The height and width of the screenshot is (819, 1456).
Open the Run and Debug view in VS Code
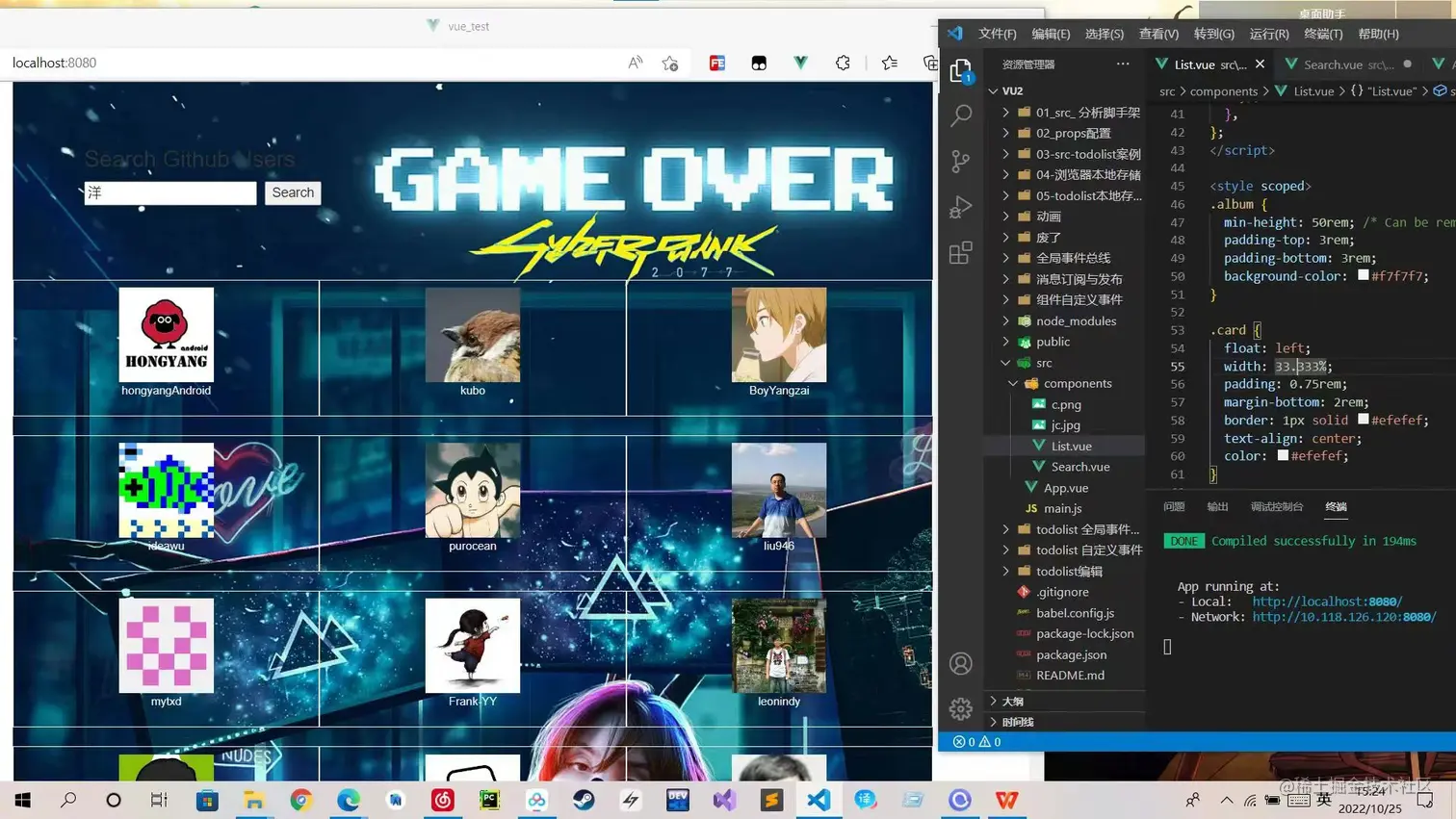[960, 207]
